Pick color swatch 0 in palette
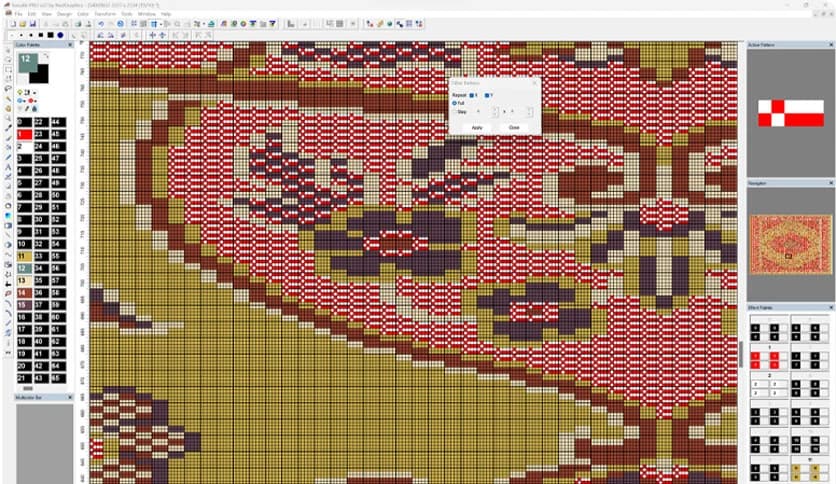Image resolution: width=836 pixels, height=484 pixels. pyautogui.click(x=25, y=122)
